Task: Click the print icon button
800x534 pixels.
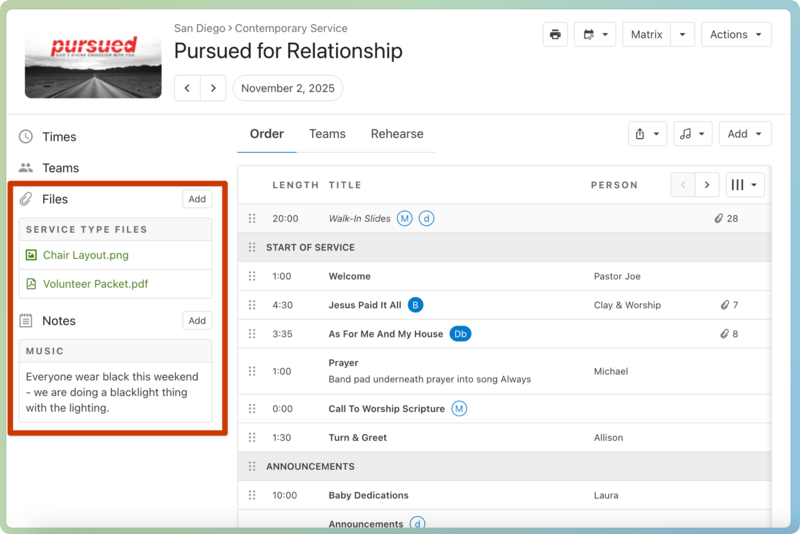Action: point(555,35)
